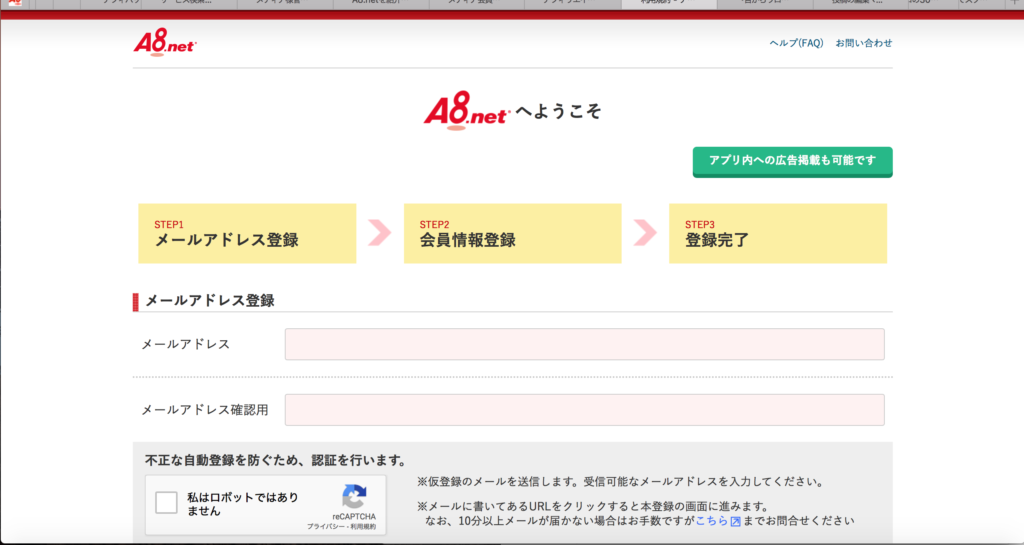Check the 私はロボットではありません checkbox
1024x545 pixels.
coord(167,503)
